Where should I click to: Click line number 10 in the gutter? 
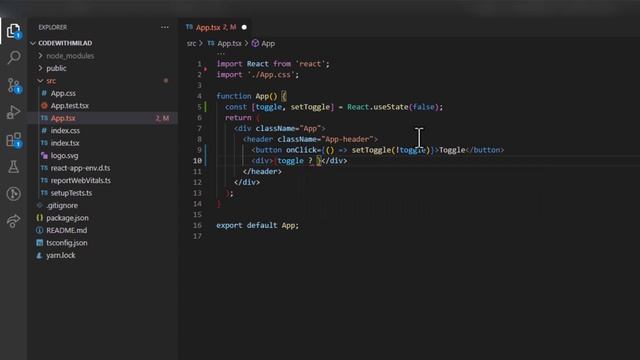pos(198,161)
